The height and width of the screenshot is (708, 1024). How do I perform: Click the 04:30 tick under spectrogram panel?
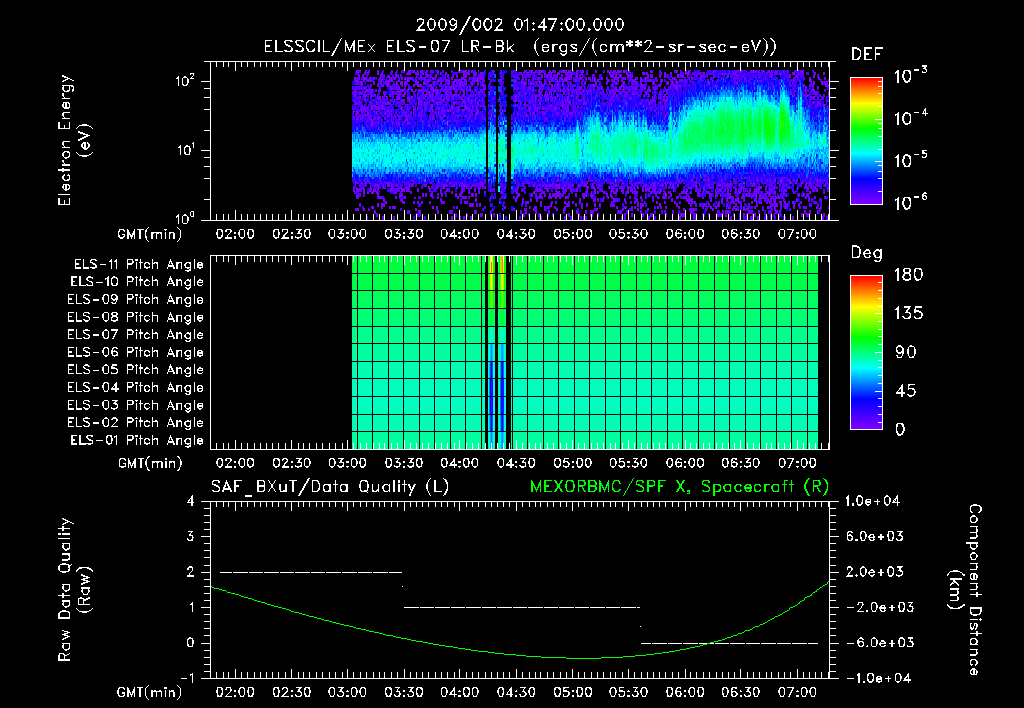[516, 234]
